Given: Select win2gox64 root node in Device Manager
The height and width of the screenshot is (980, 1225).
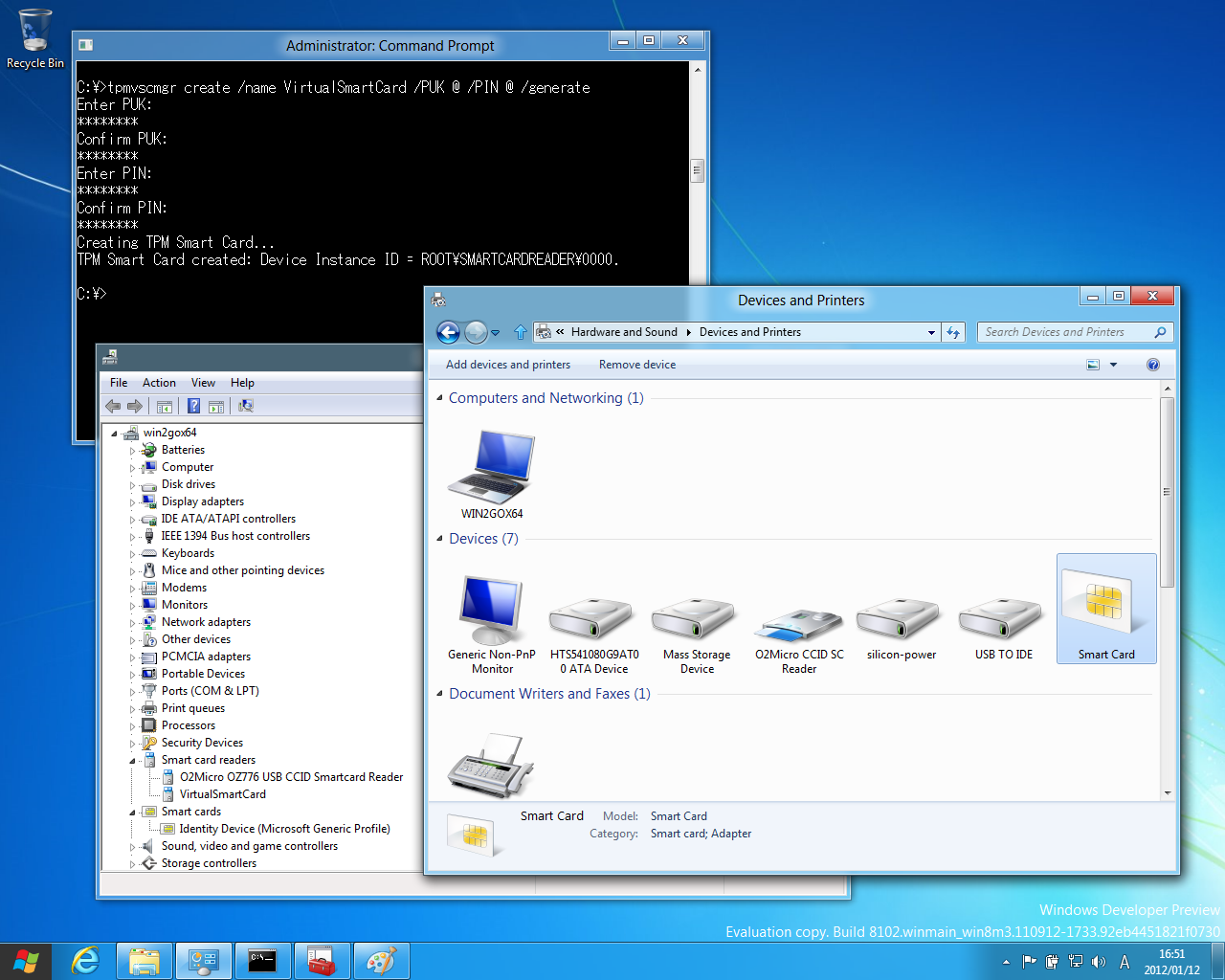Looking at the screenshot, I should click(169, 433).
